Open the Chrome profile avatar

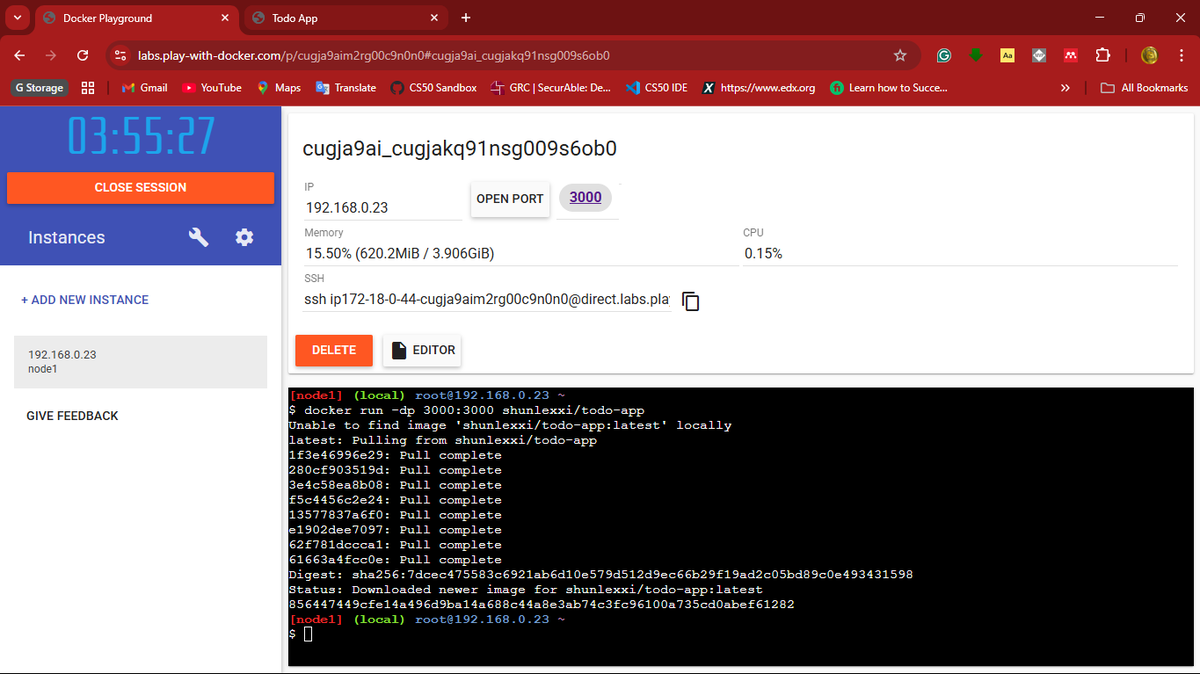pos(1150,55)
